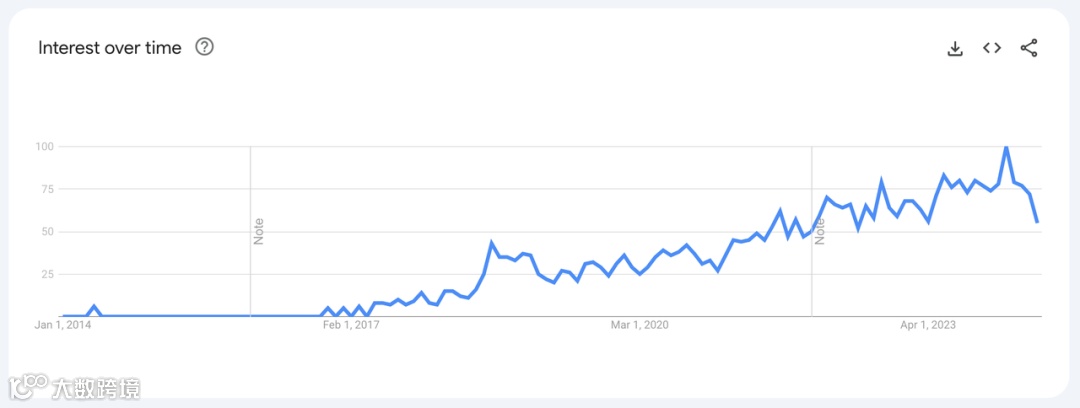Select the peak point at 100 on line
The image size is (1080, 408).
coord(1006,147)
